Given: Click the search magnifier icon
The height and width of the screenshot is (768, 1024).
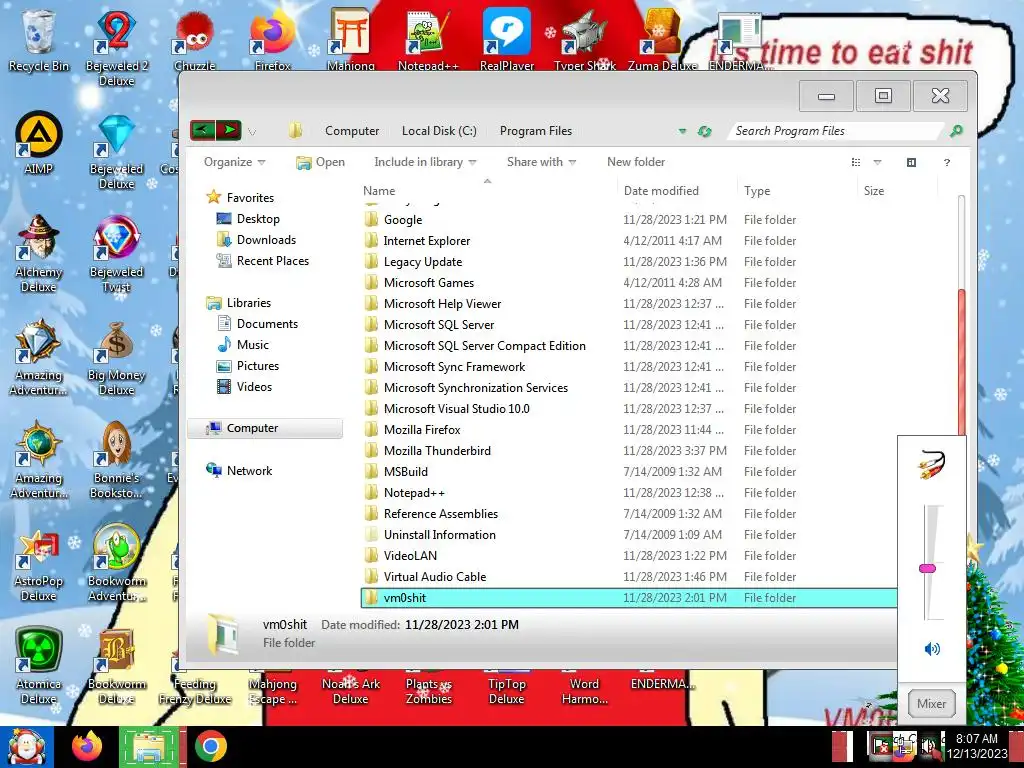Looking at the screenshot, I should 956,131.
